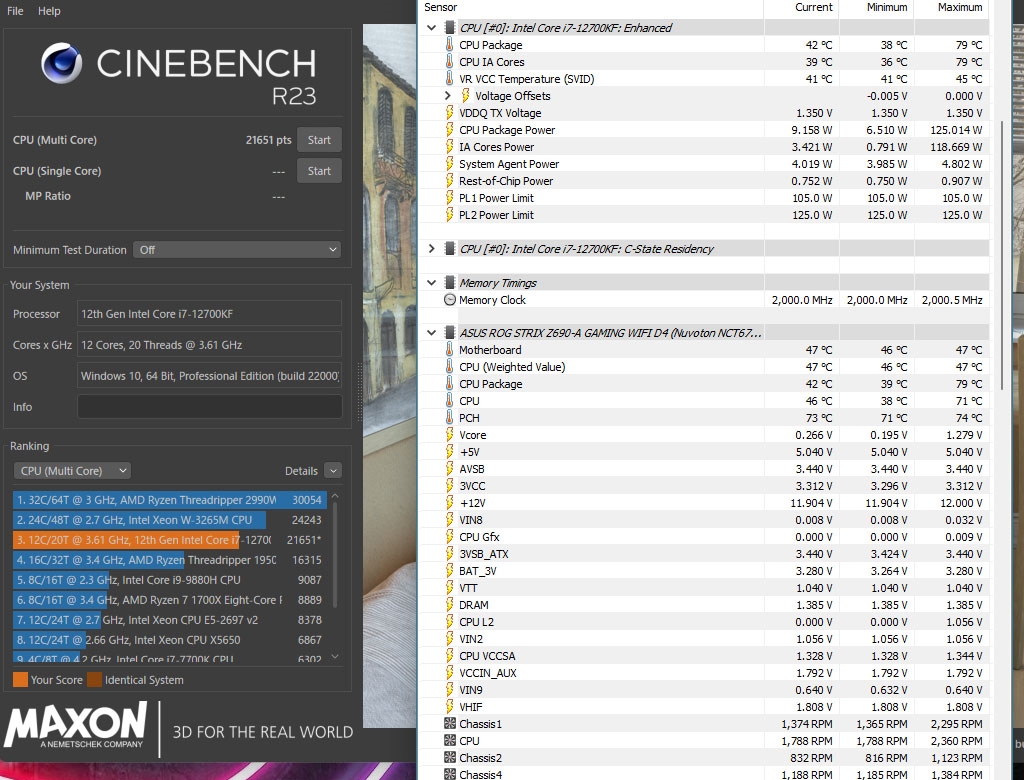Click the Processor field showing i7-12700KF
Image resolution: width=1024 pixels, height=780 pixels.
210,314
